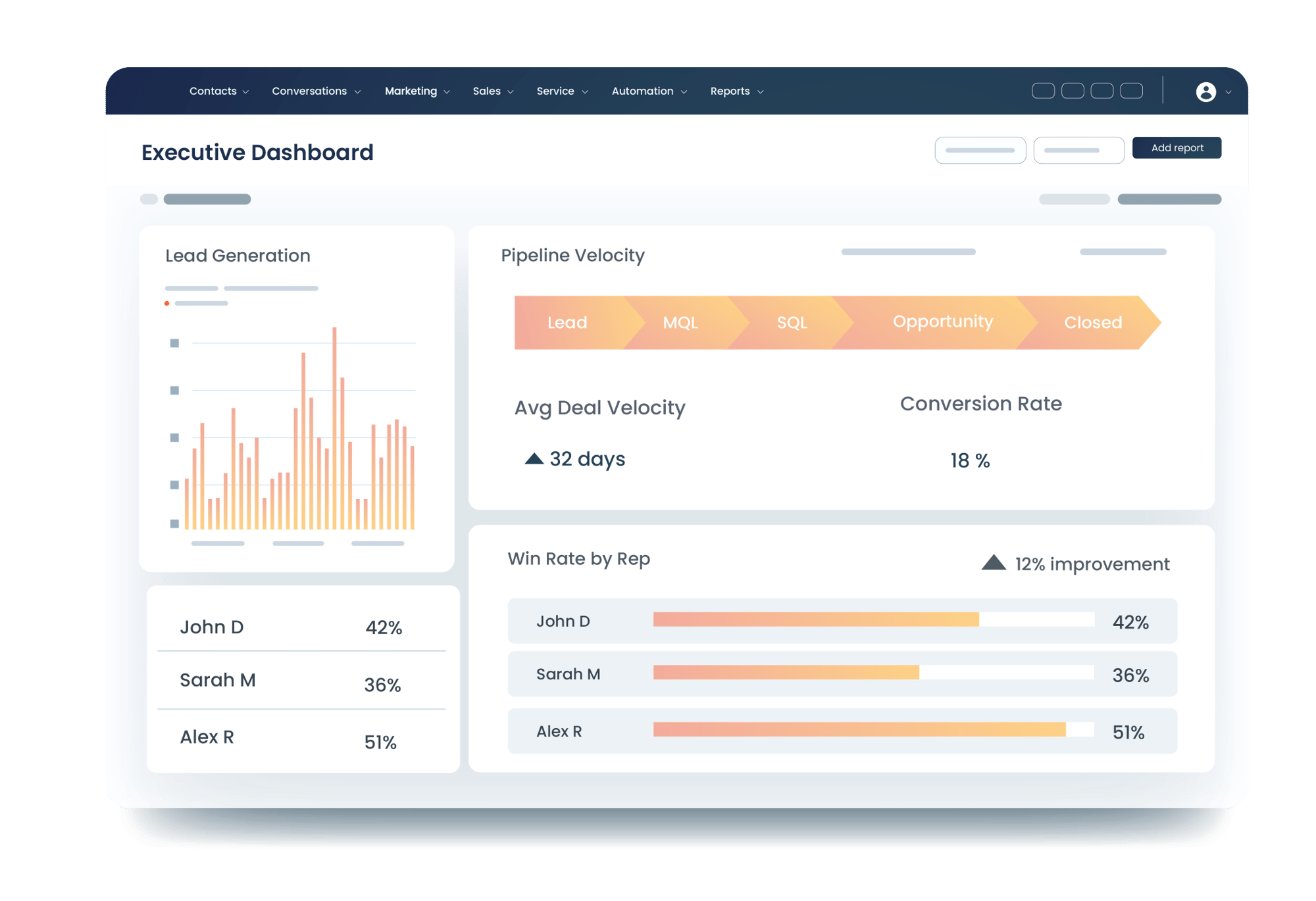This screenshot has width=1316, height=901.
Task: Select the Sarah M row in left table
Action: coord(302,681)
